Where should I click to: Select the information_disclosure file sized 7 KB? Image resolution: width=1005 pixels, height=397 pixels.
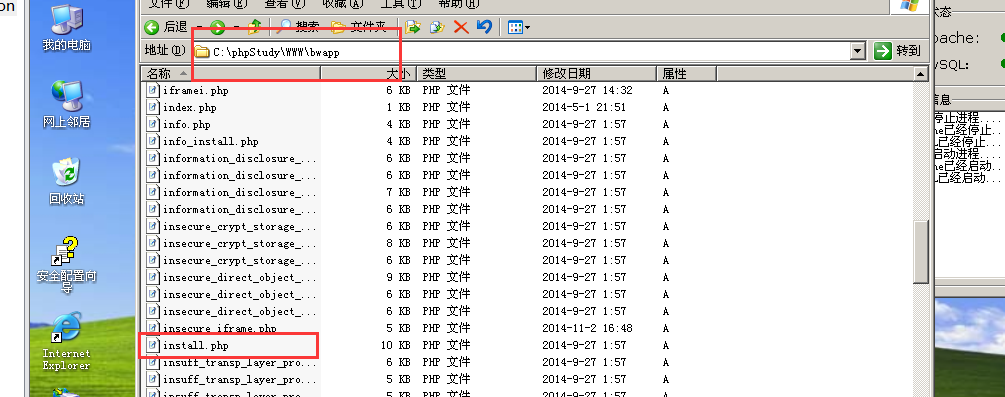[x=240, y=192]
